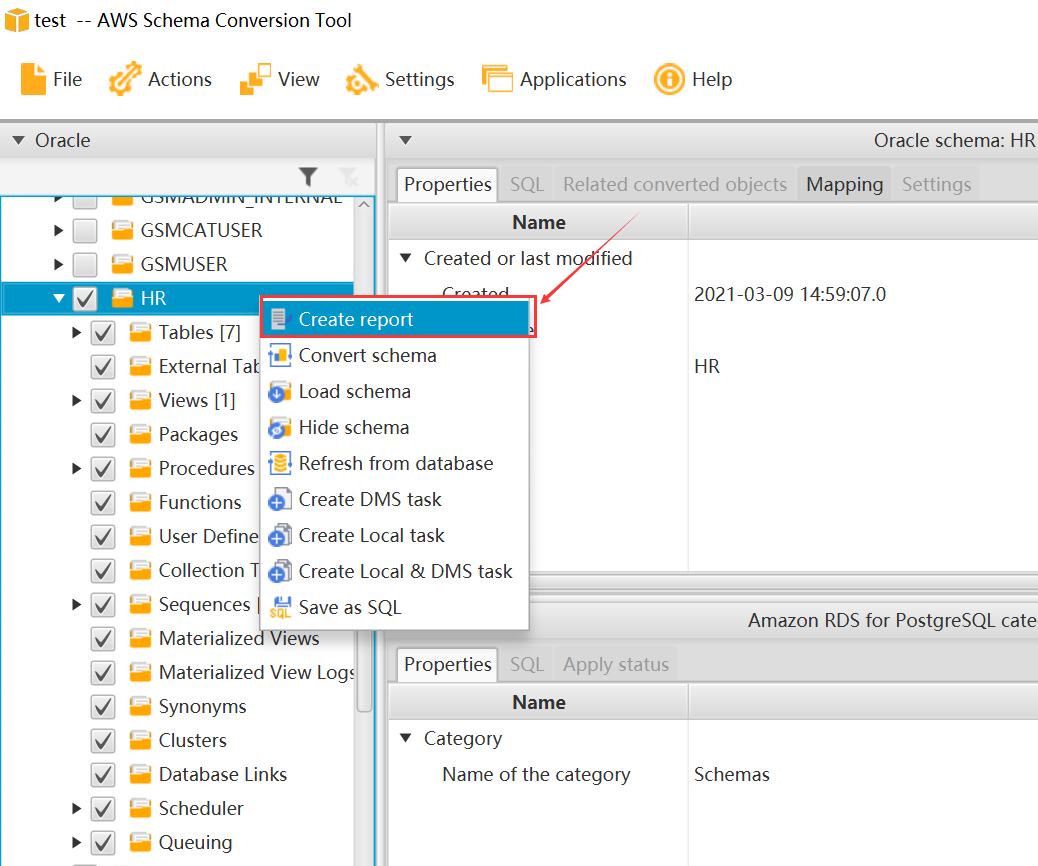Expand the Procedures node
This screenshot has height=866, width=1038.
pyautogui.click(x=76, y=468)
